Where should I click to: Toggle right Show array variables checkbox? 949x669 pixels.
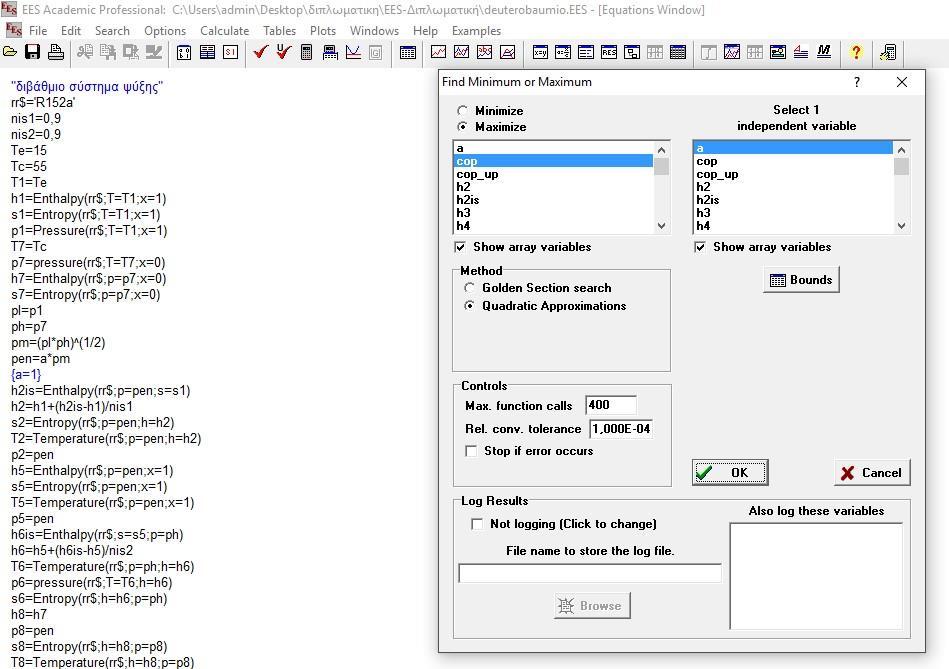tap(700, 247)
